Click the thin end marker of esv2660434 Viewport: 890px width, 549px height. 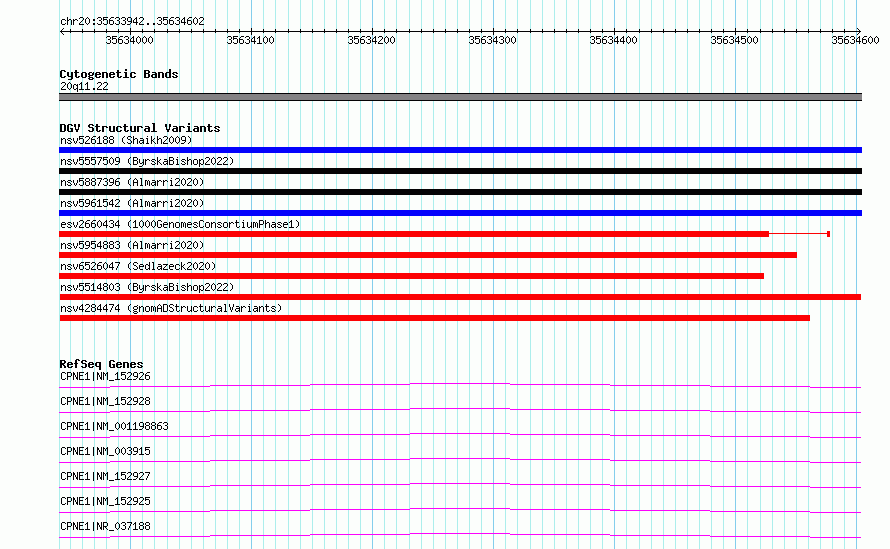[x=829, y=234]
